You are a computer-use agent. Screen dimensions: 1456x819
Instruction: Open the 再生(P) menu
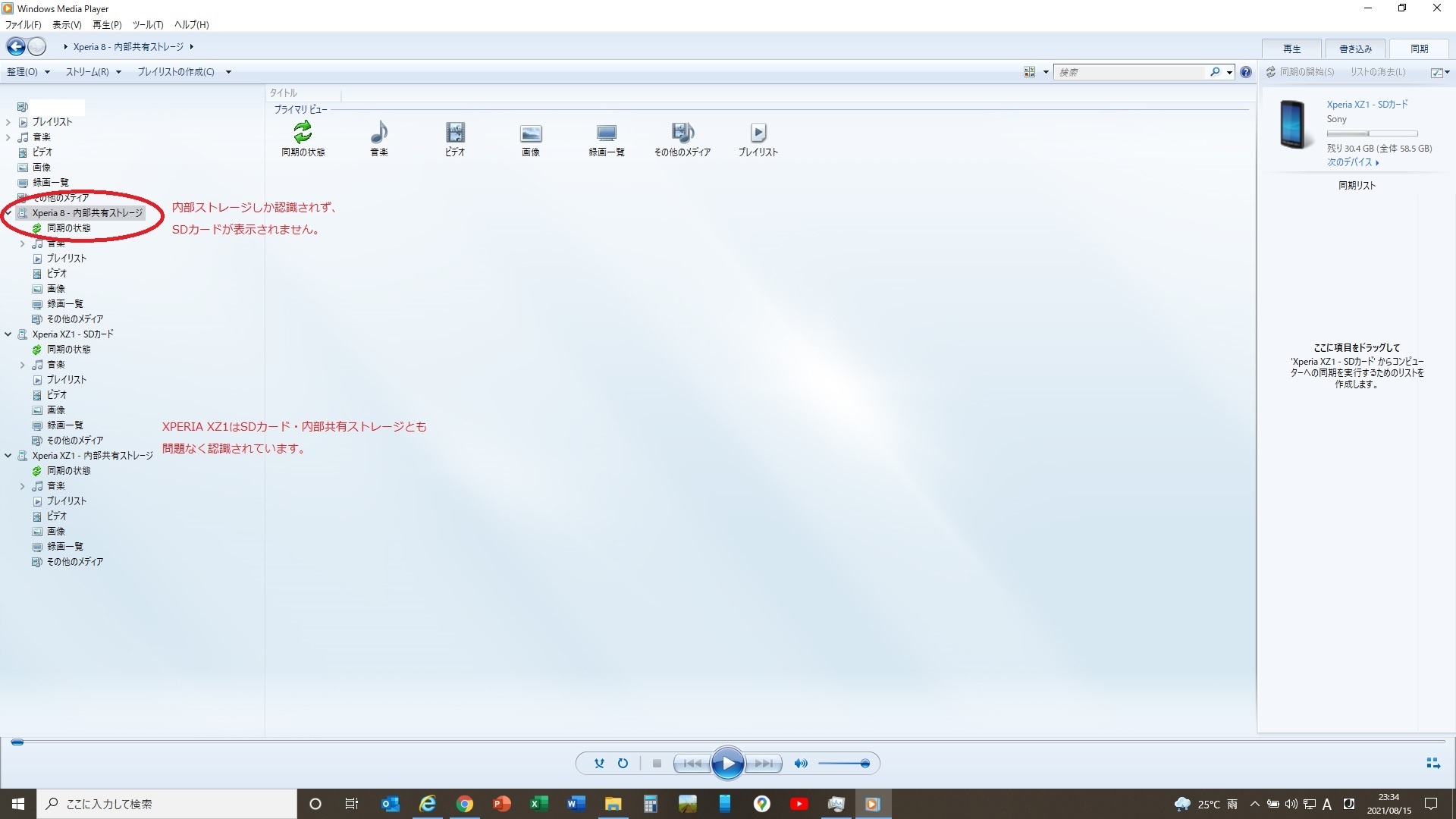tap(107, 25)
